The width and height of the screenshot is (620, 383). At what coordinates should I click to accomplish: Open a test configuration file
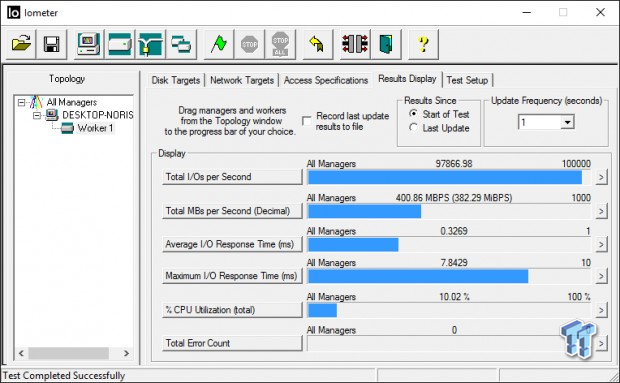[x=21, y=44]
